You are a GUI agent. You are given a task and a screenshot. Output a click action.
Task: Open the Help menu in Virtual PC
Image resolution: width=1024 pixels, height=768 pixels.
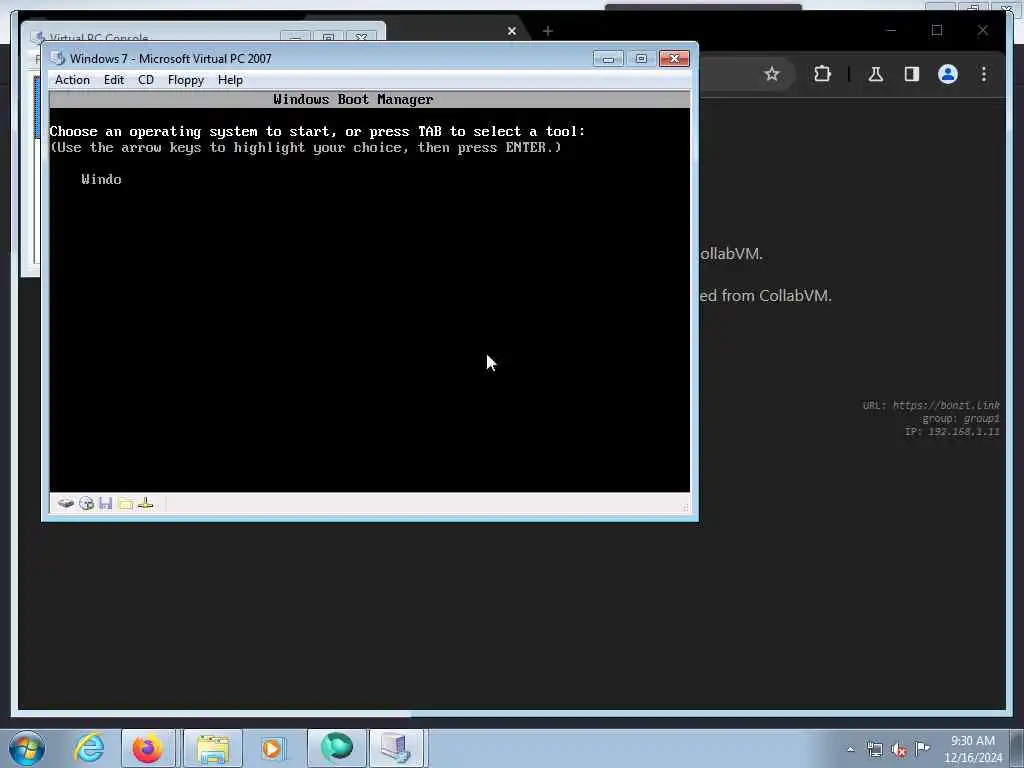pyautogui.click(x=230, y=80)
